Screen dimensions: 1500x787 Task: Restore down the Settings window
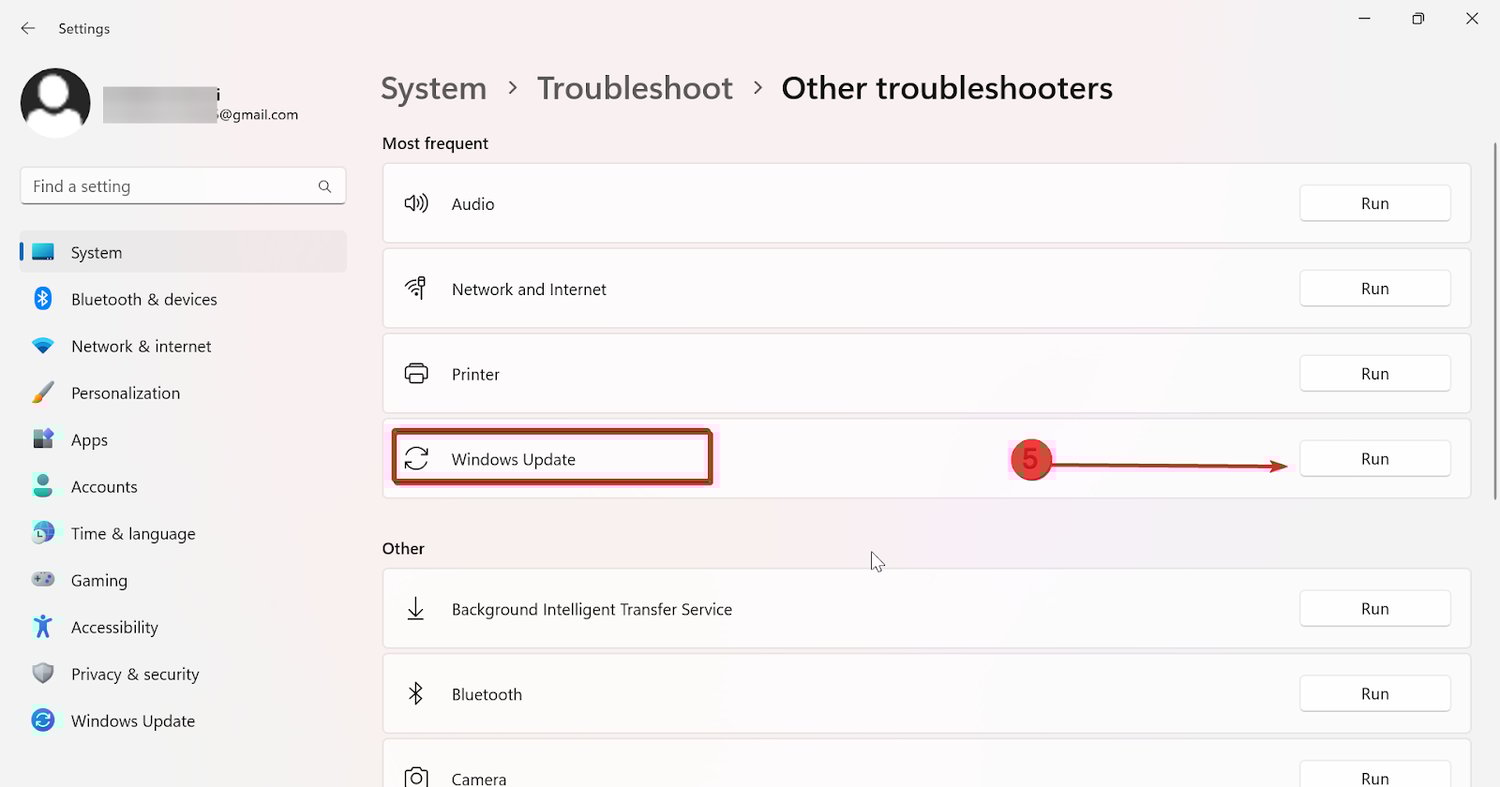pos(1418,18)
